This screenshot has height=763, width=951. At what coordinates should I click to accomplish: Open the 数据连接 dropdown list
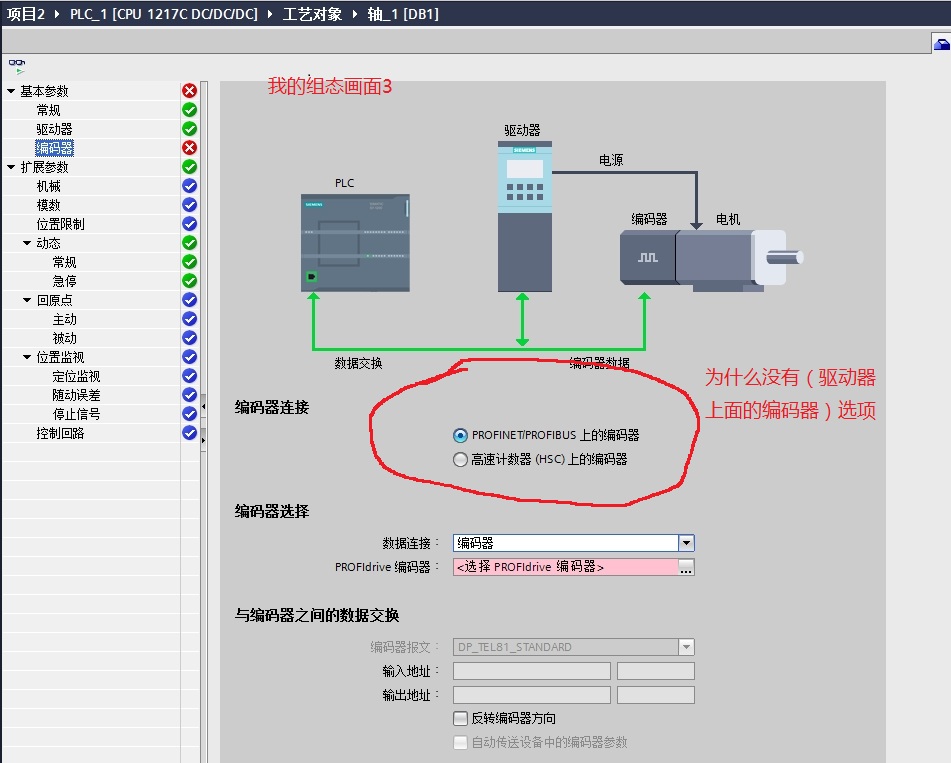[x=686, y=543]
